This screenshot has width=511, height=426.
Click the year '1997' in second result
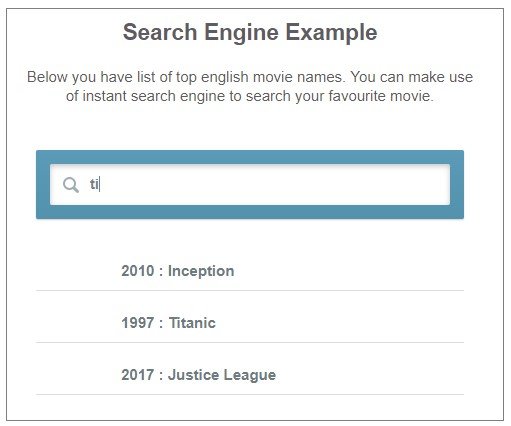click(x=138, y=323)
